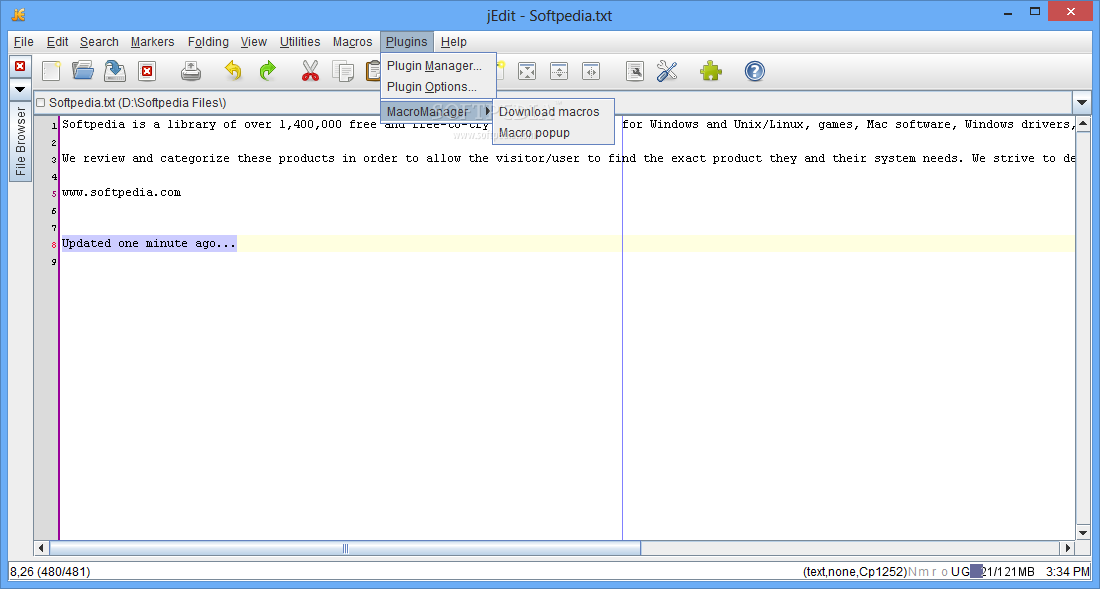Viewport: 1100px width, 589px height.
Task: Click the Unsplit view toolbar icon
Action: point(527,71)
